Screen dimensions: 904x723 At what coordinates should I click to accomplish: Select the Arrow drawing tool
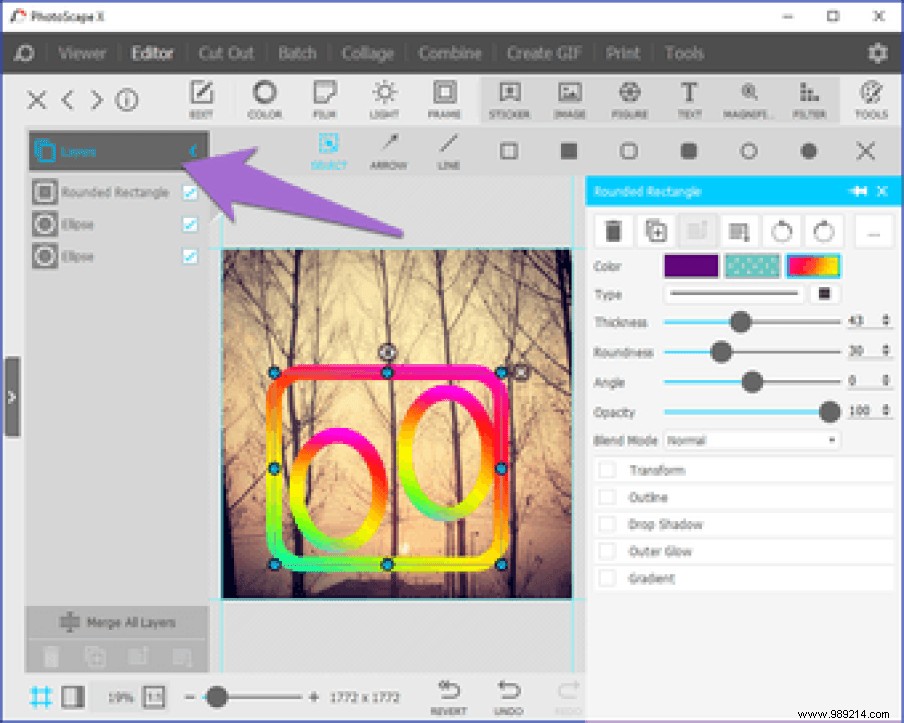coord(388,149)
